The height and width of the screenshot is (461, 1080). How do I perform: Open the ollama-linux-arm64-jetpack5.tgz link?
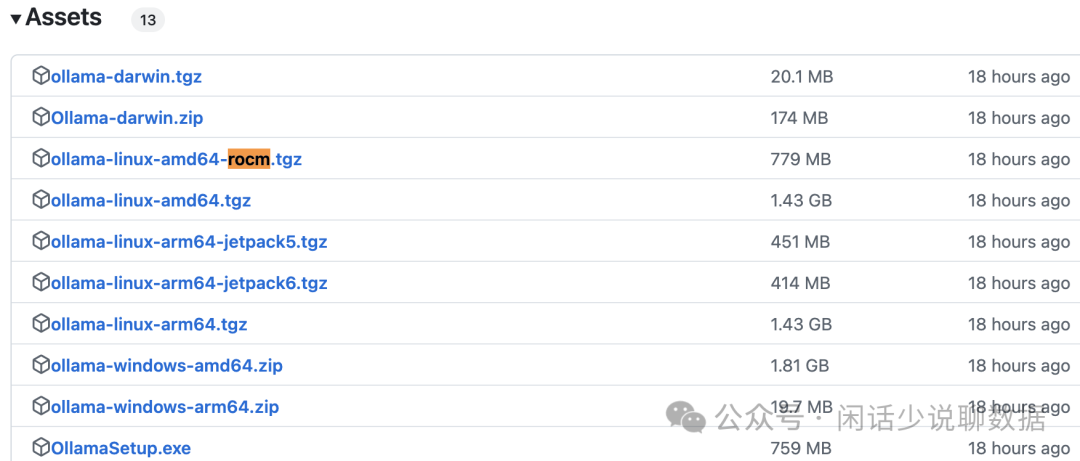(x=189, y=242)
